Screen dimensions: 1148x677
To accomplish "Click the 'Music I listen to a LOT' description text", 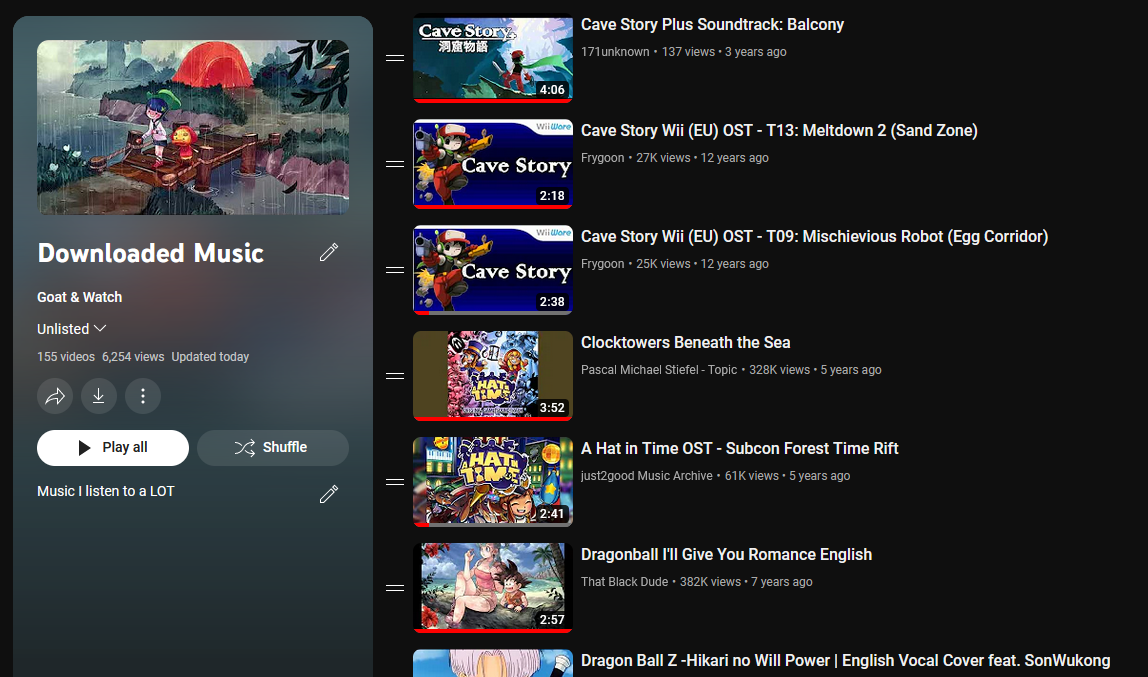I will click(x=106, y=491).
